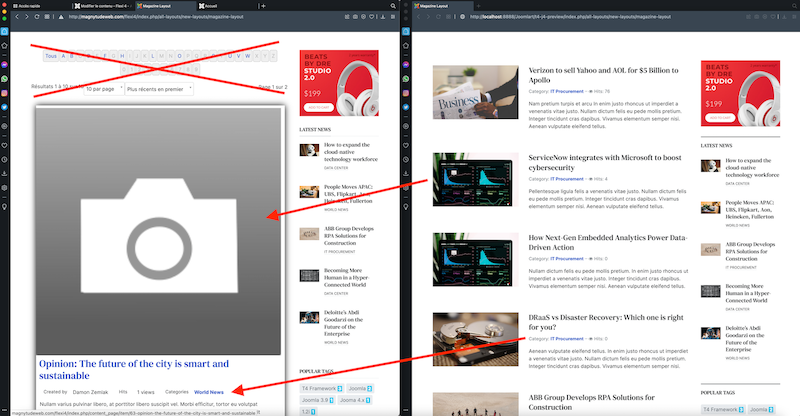
Task: Open speed dial grid in left window toolbar
Action: (46, 17)
